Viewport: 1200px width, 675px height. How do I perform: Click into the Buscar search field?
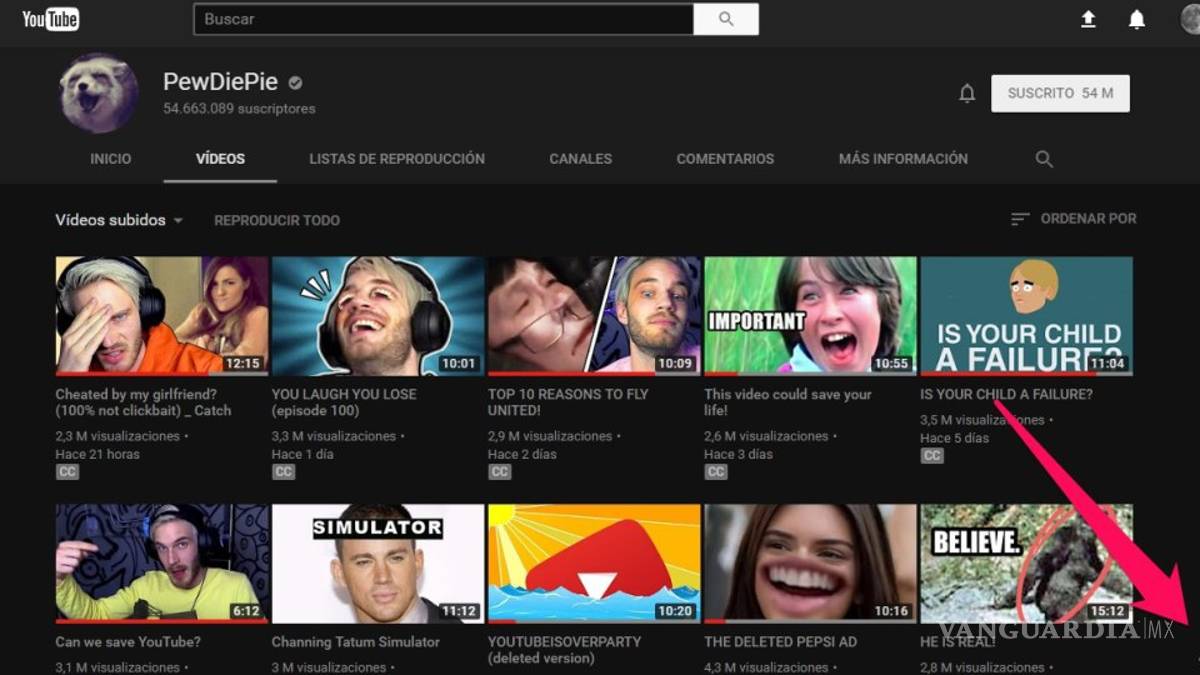pos(443,19)
